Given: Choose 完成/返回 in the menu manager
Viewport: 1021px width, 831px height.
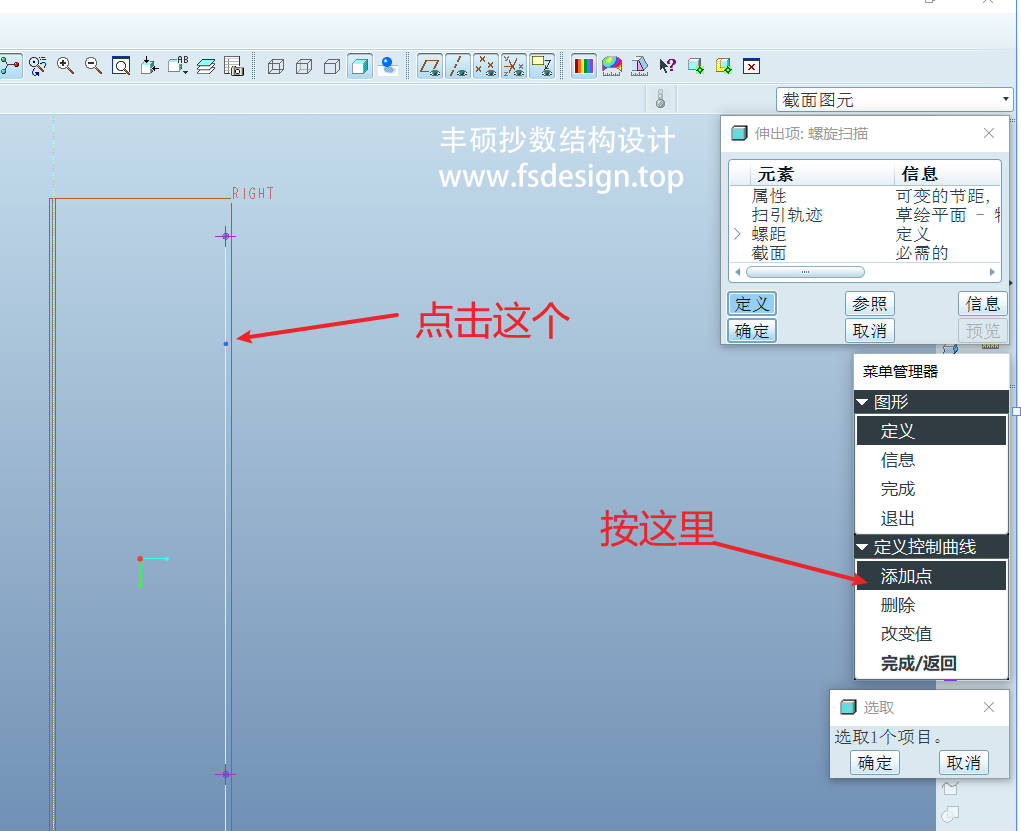Looking at the screenshot, I should click(x=918, y=663).
